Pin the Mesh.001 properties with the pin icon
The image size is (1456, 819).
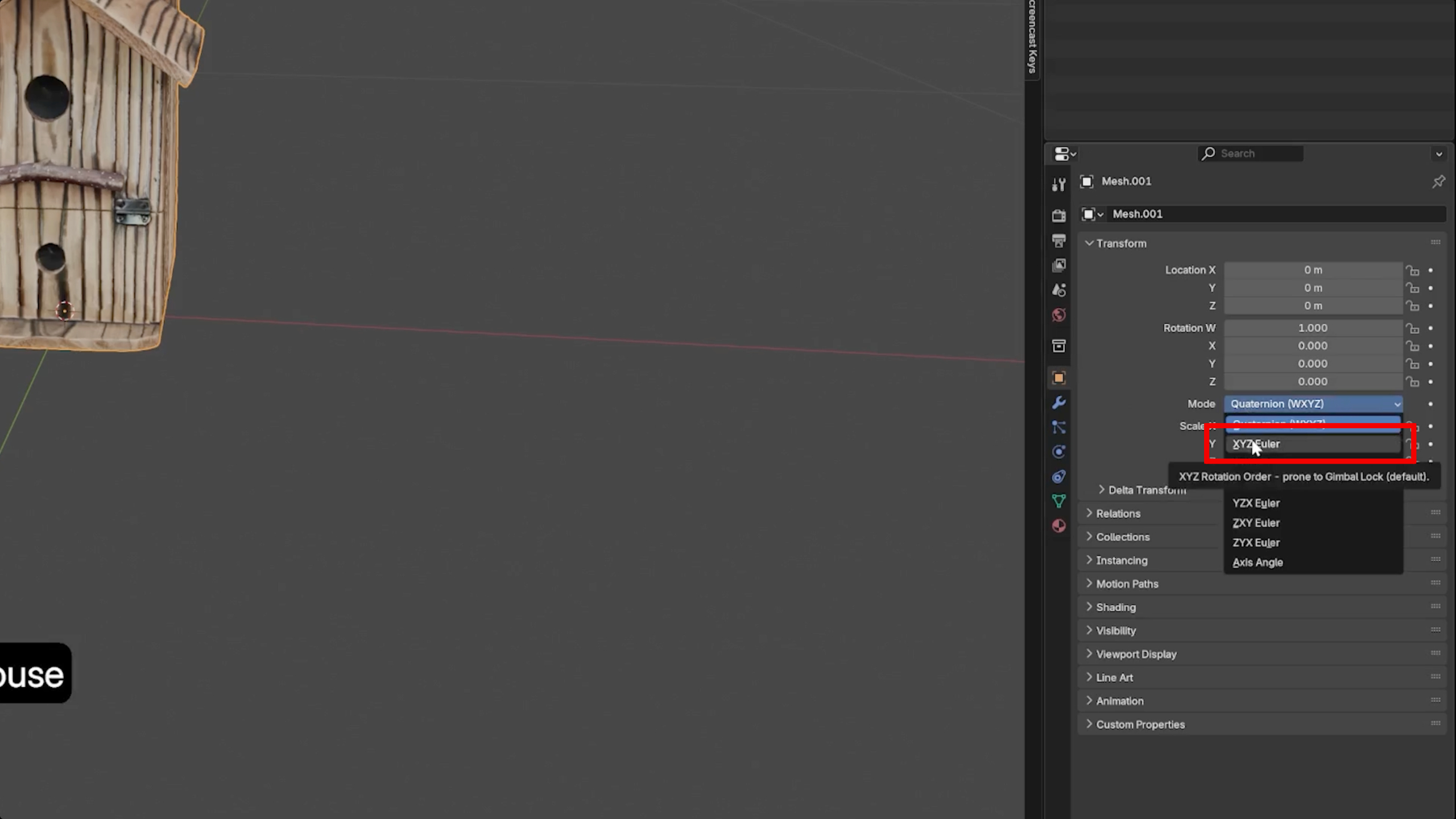[x=1439, y=181]
